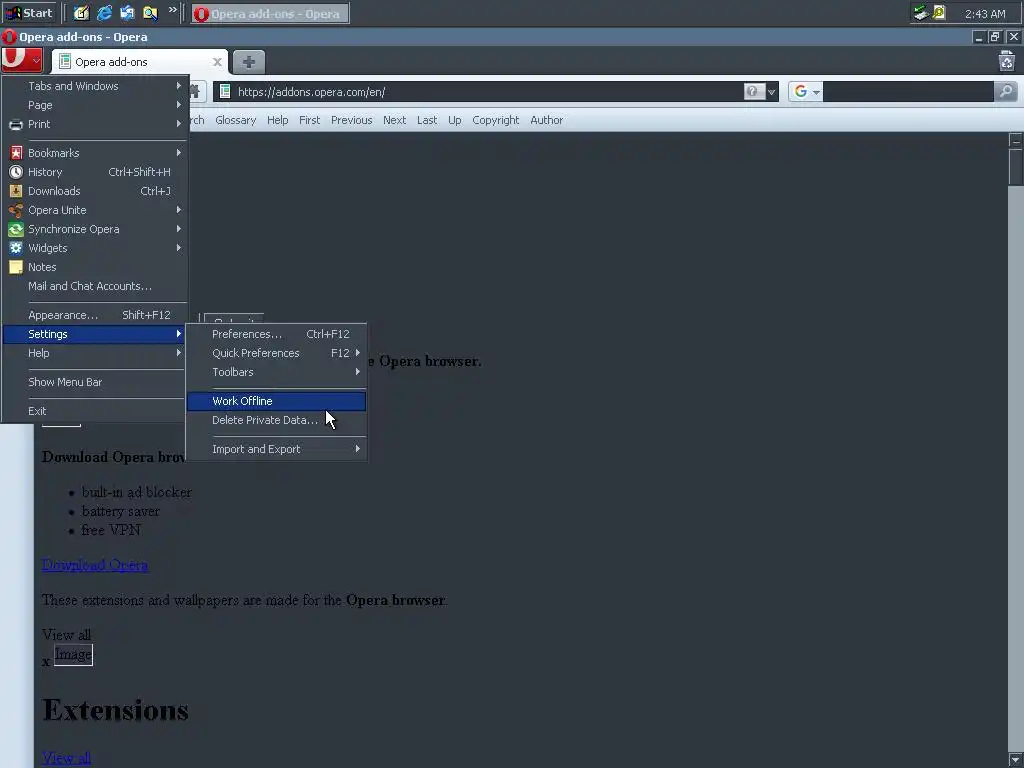Viewport: 1024px width, 768px height.
Task: Choose Exit from the Opera menu
Action: pos(95,411)
